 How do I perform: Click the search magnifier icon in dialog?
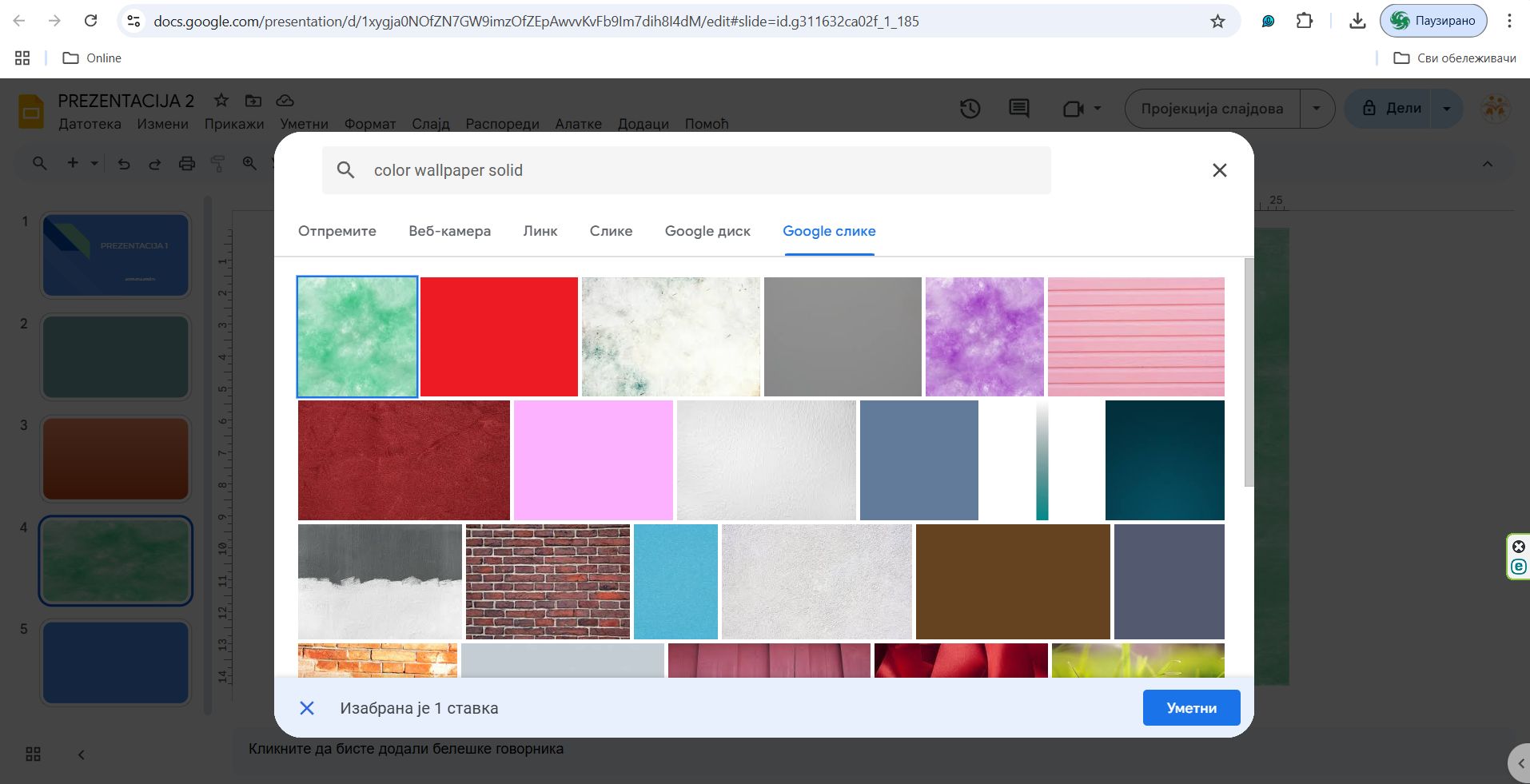click(345, 170)
